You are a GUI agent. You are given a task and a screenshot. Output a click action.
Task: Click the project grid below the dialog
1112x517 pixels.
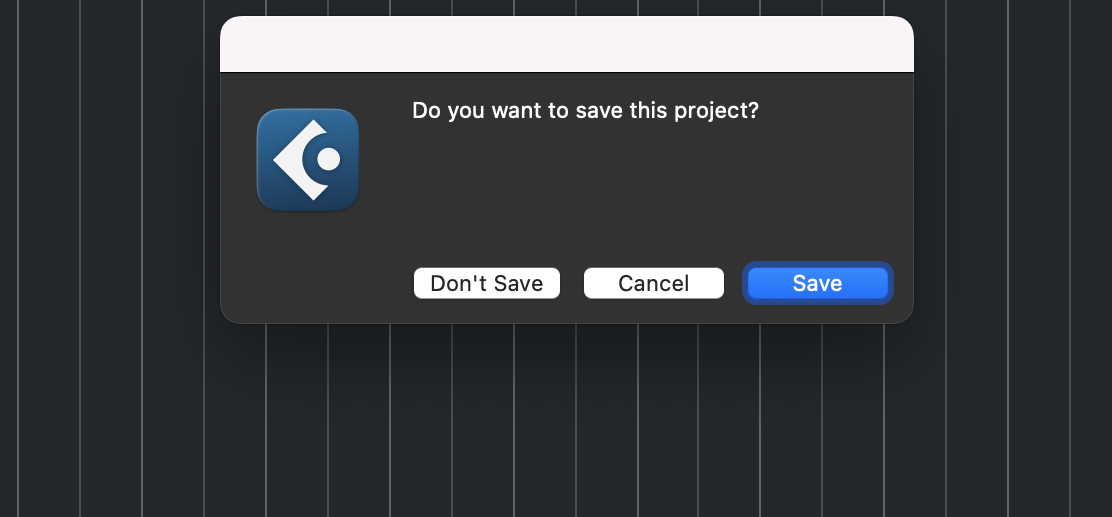coord(566,420)
